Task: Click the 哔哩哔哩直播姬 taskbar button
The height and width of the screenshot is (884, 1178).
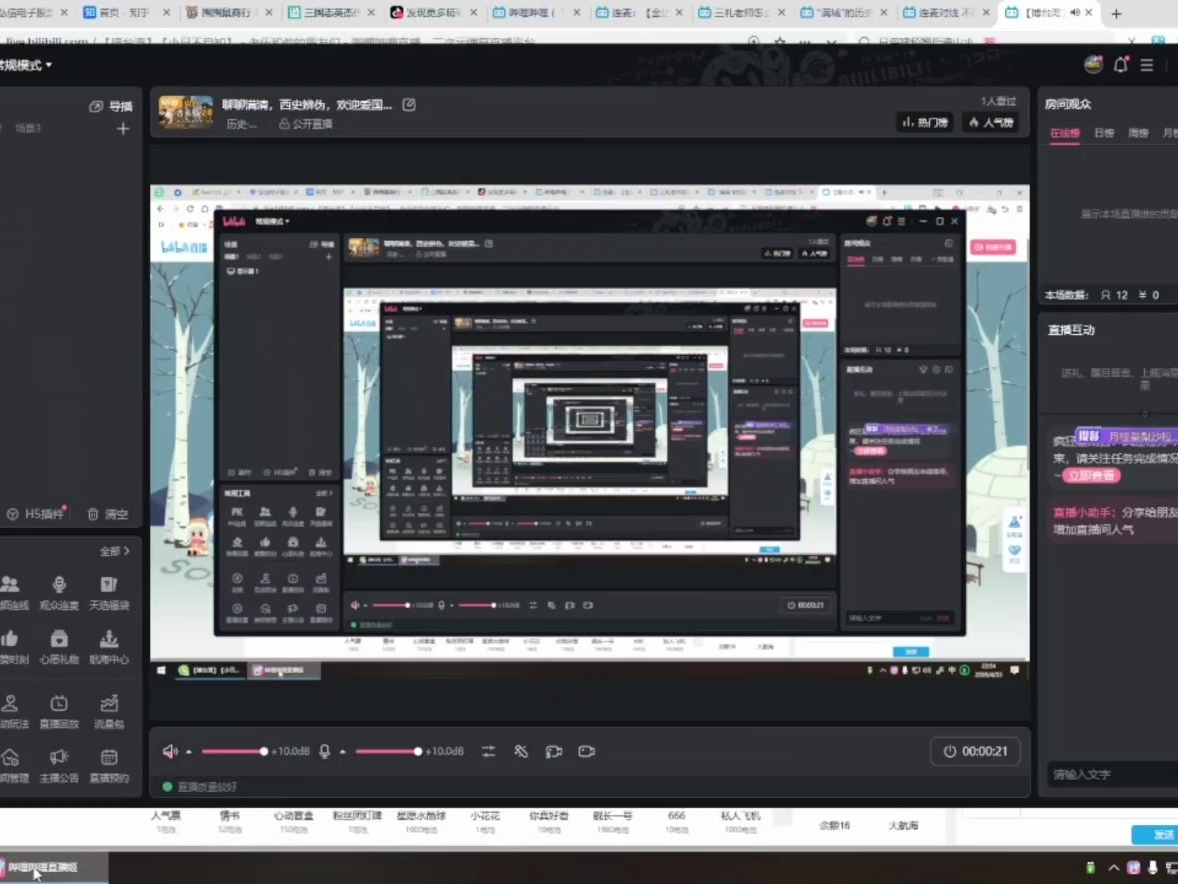Action: [53, 867]
